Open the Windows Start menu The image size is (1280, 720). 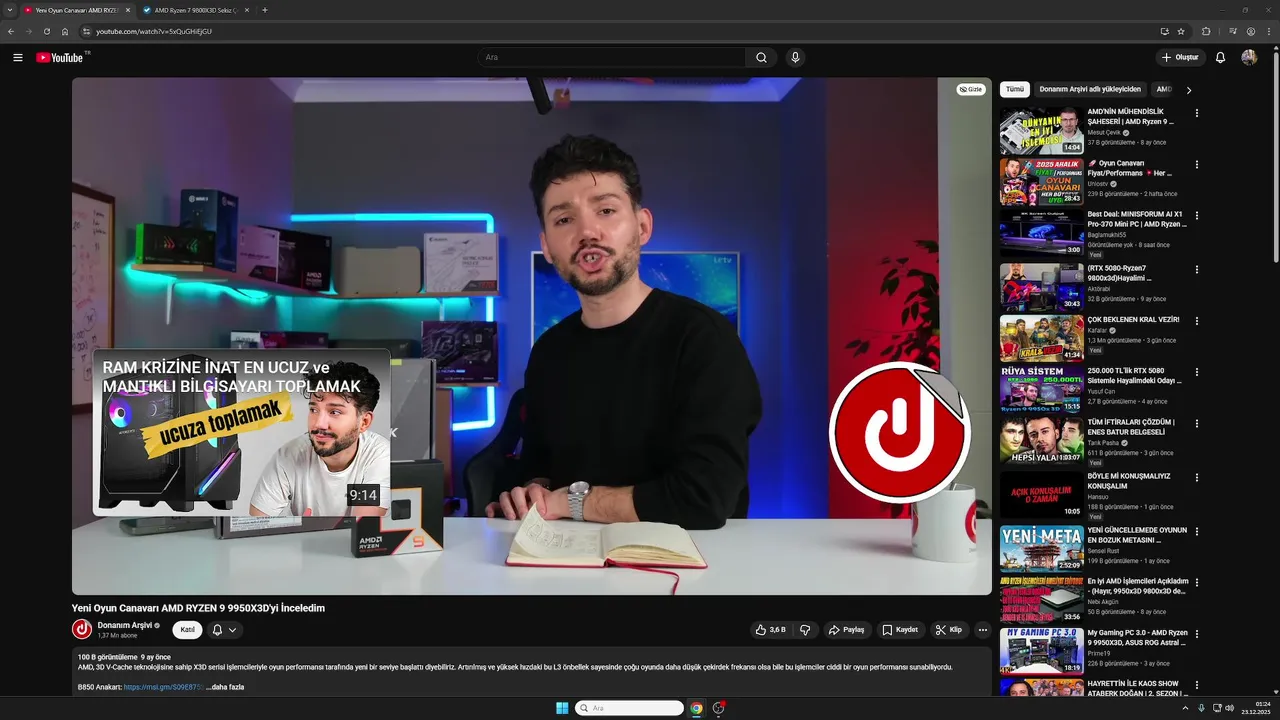[x=562, y=708]
